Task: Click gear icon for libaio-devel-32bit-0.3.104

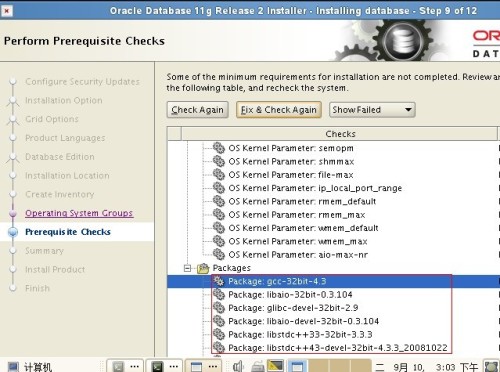Action: point(219,321)
